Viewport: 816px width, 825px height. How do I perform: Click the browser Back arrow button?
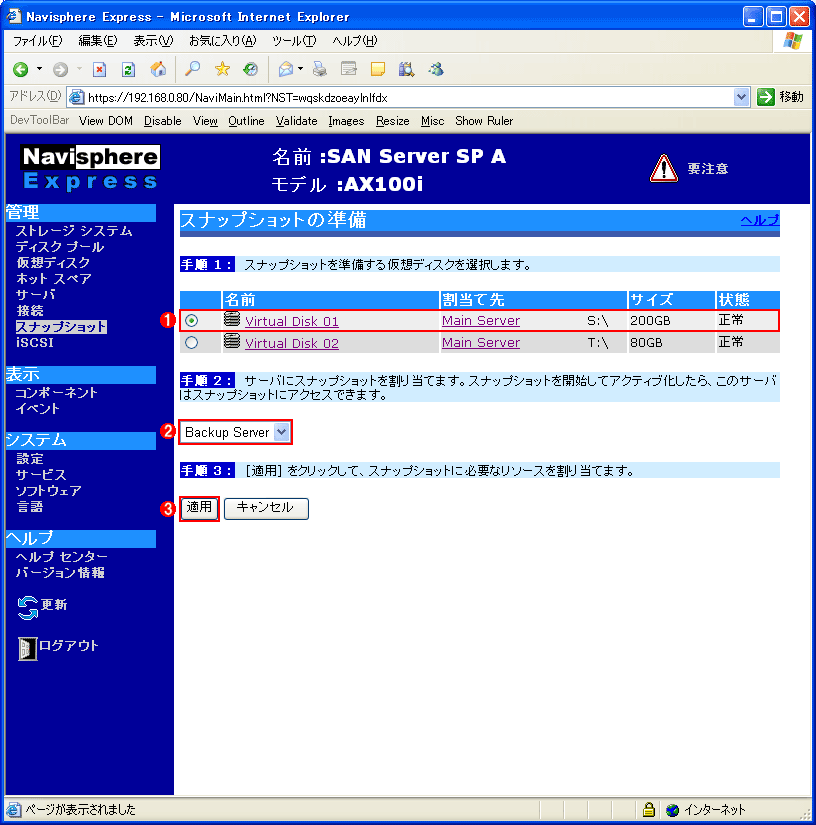20,69
